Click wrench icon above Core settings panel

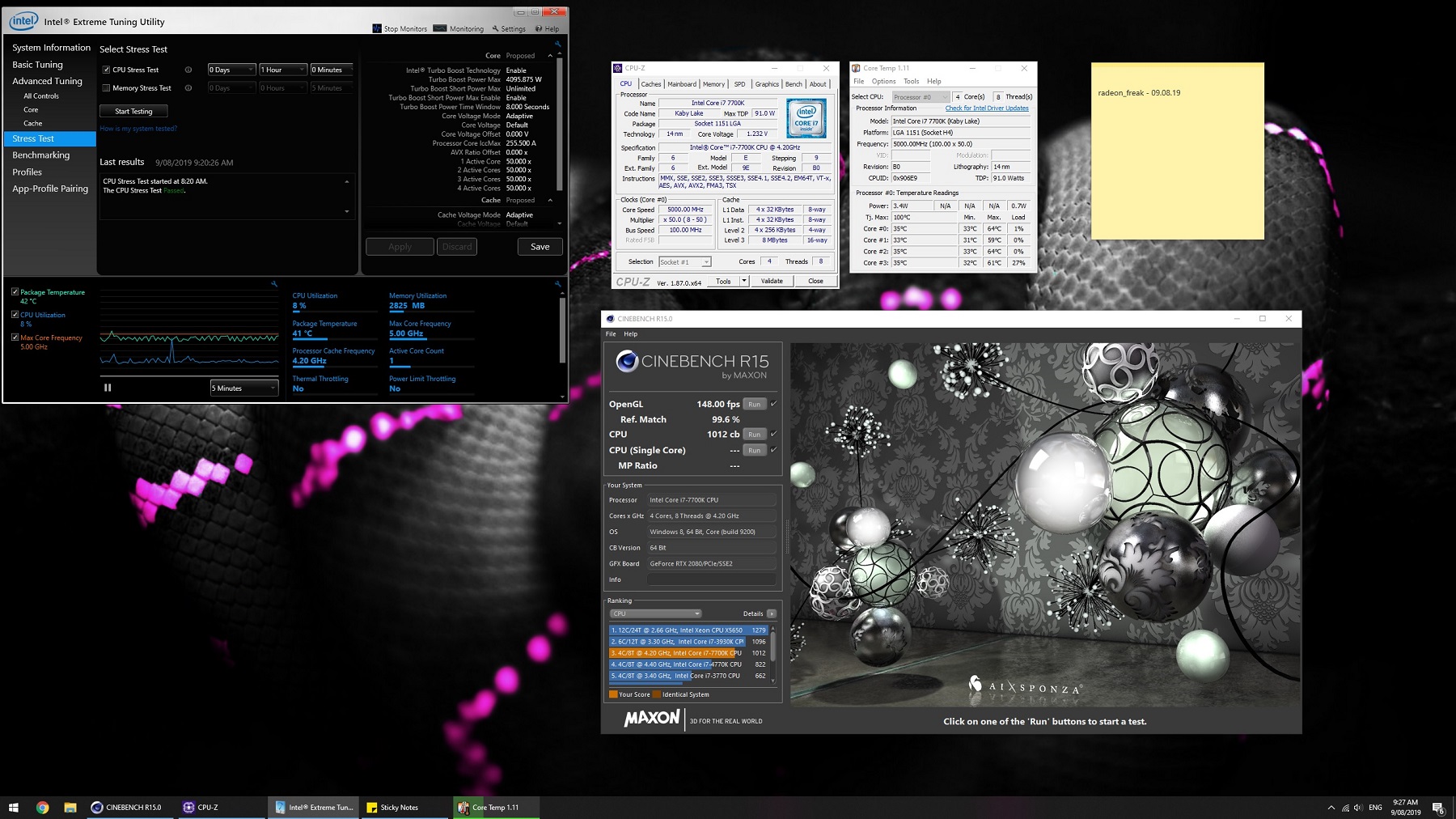click(x=557, y=44)
